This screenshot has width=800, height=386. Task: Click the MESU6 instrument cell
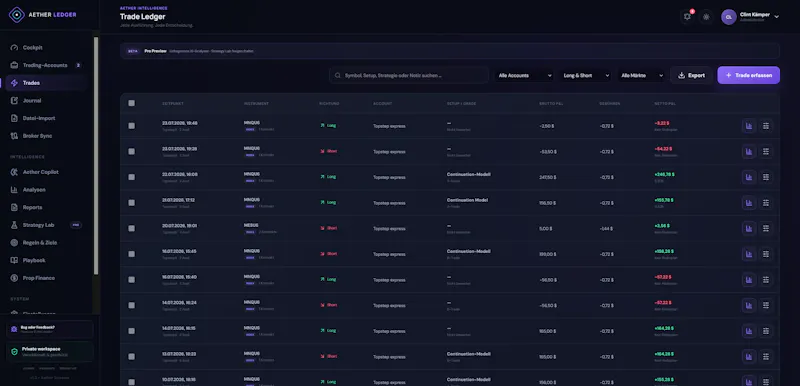pyautogui.click(x=252, y=225)
